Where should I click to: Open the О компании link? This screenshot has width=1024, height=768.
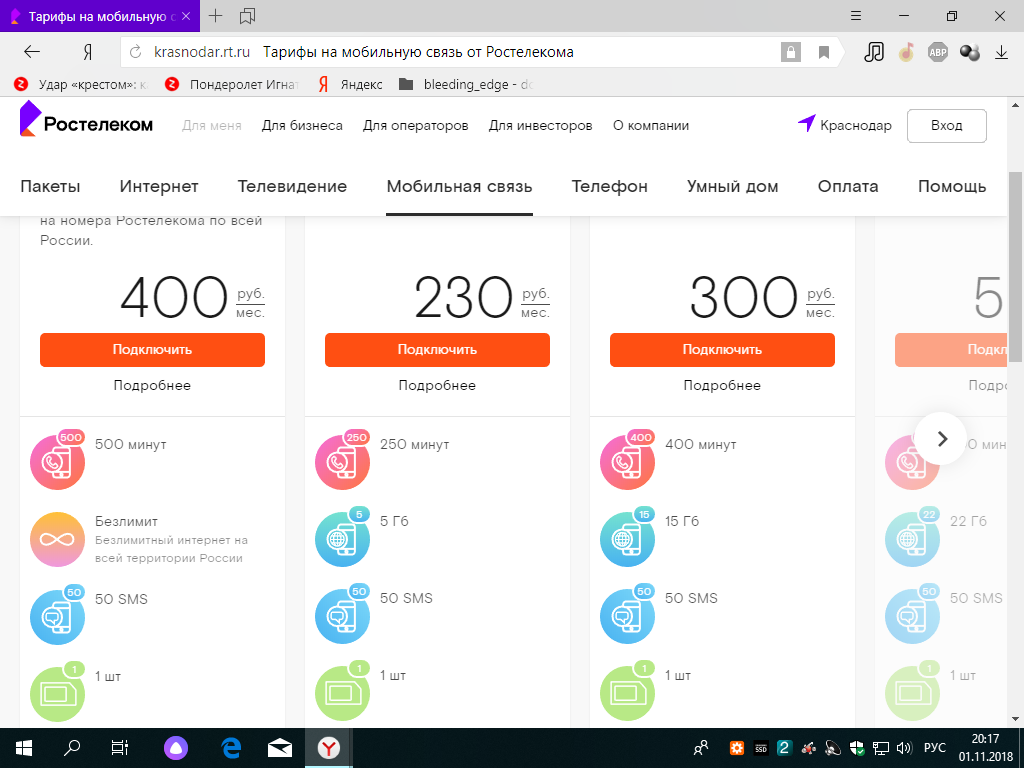[650, 125]
